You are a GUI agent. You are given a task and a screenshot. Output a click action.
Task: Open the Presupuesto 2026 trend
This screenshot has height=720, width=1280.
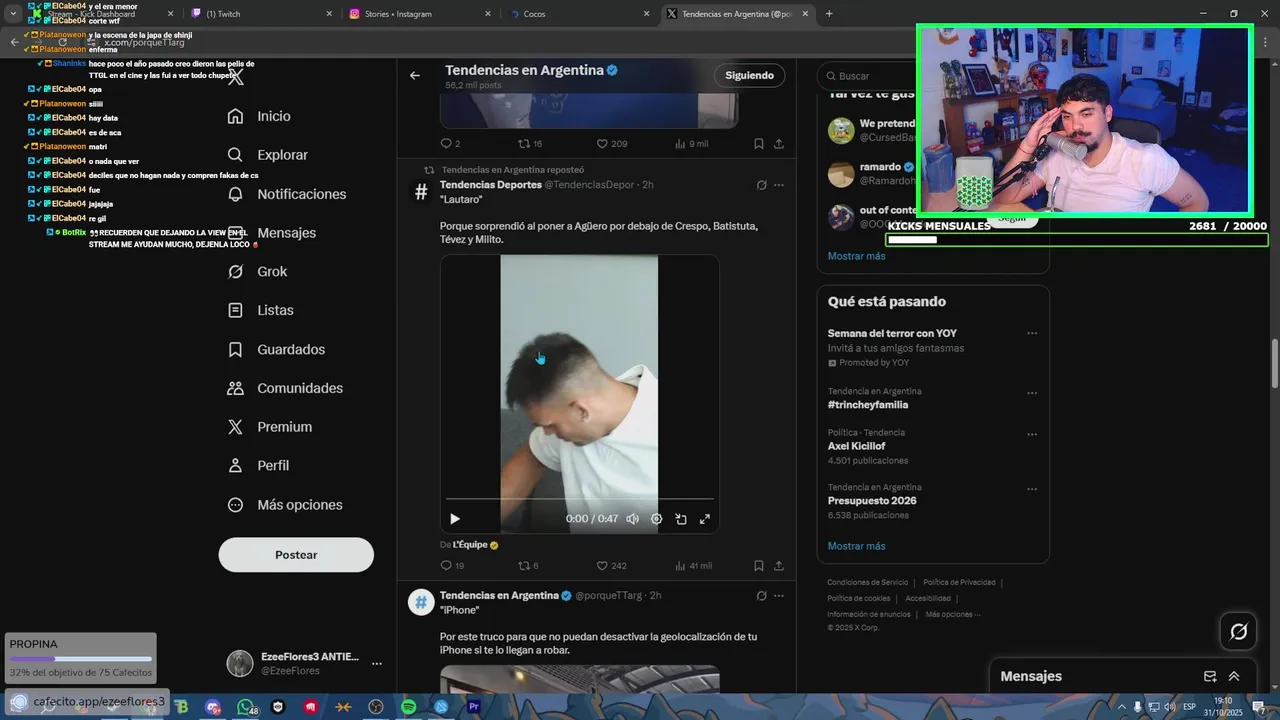tap(872, 501)
